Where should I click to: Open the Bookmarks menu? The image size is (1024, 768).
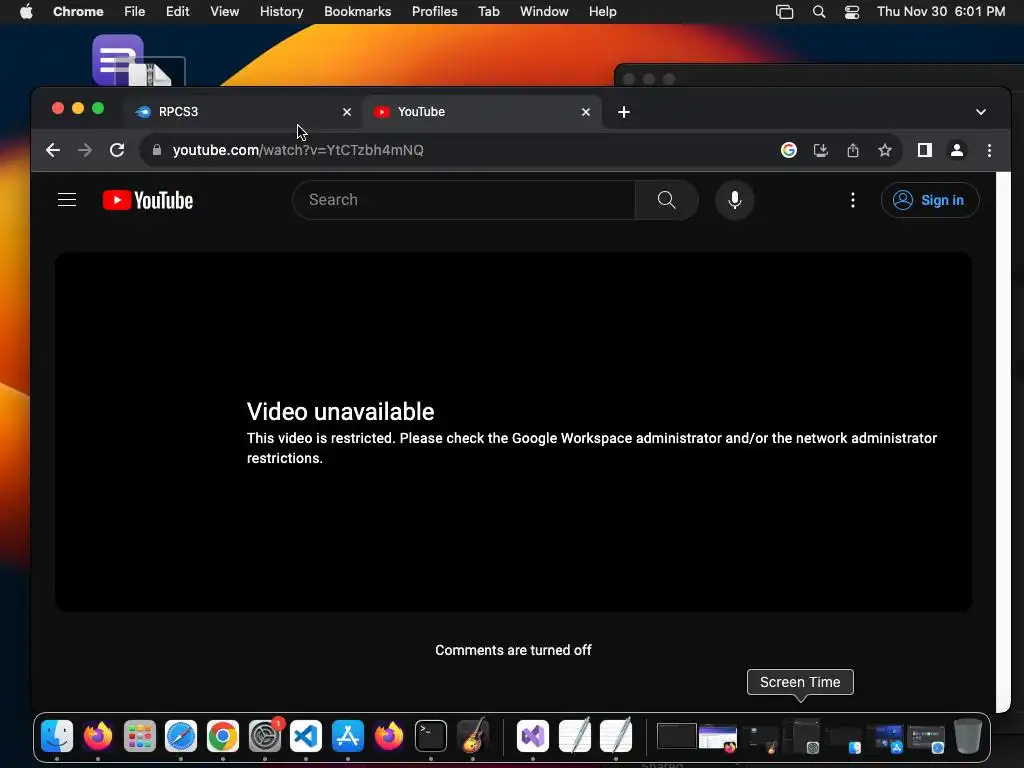click(x=357, y=12)
